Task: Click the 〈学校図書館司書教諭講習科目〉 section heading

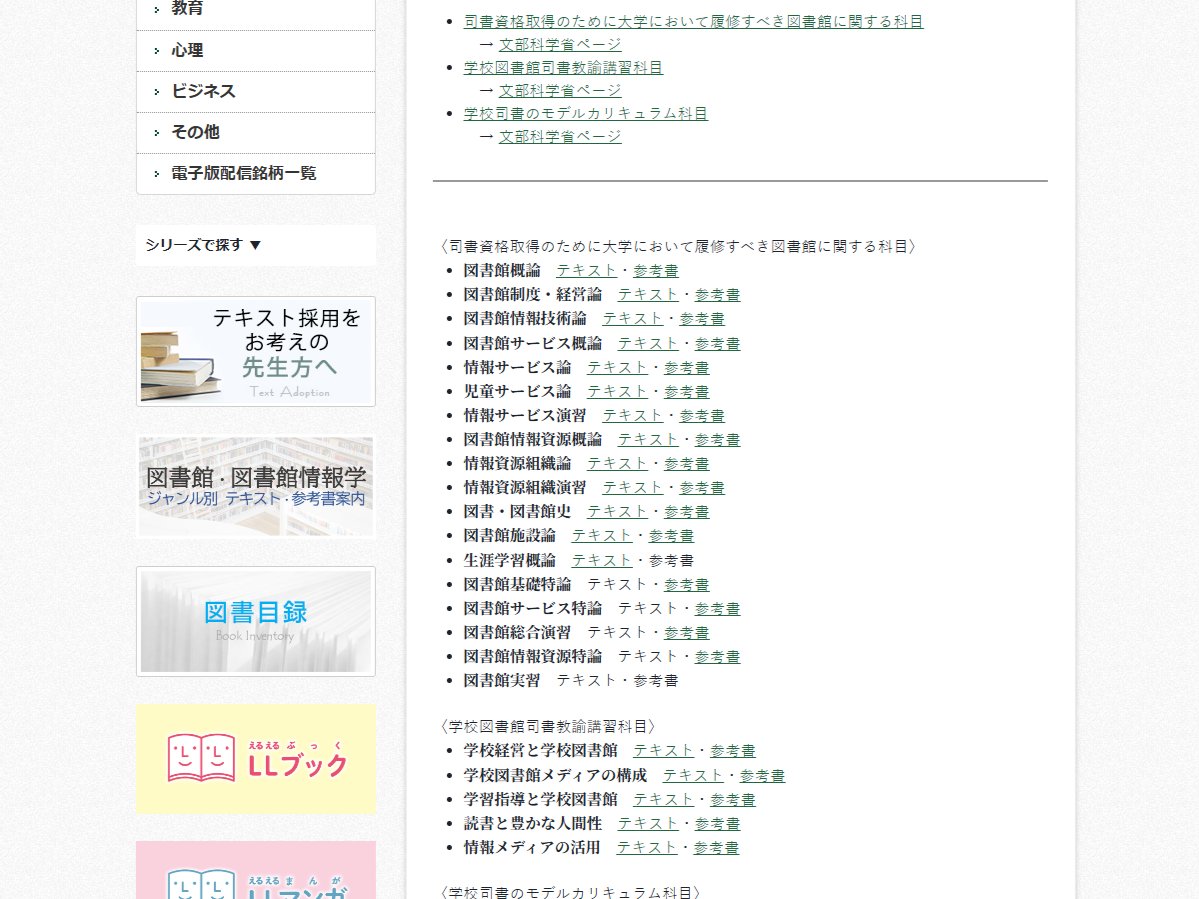Action: (548, 726)
